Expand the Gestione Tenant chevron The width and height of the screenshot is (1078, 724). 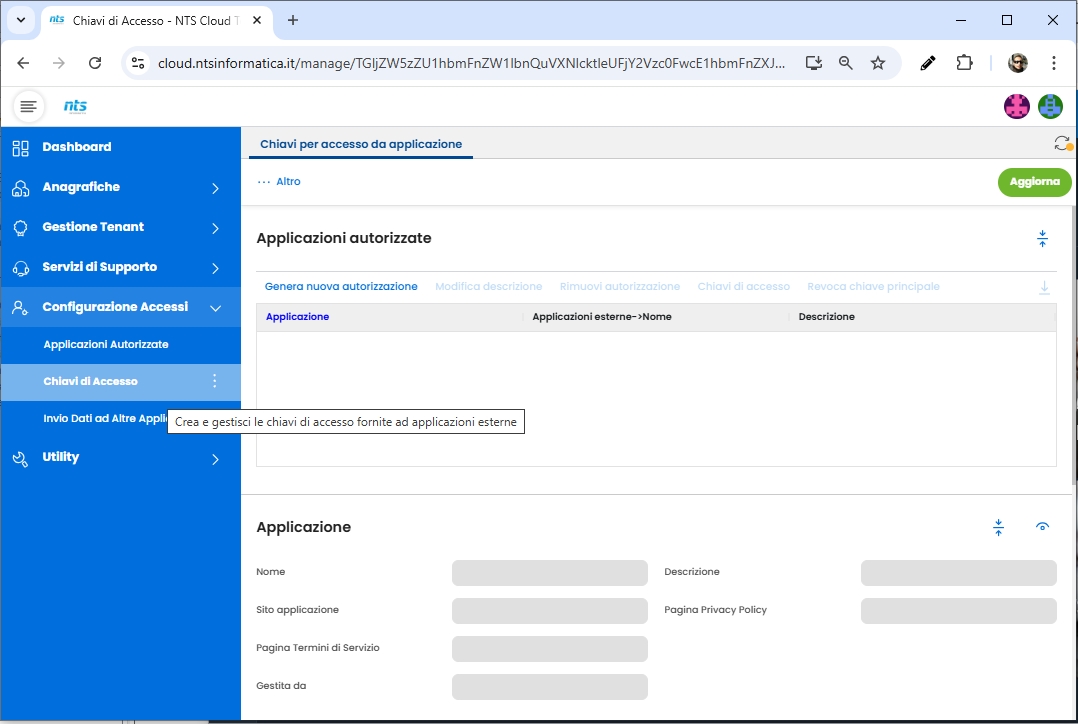215,228
